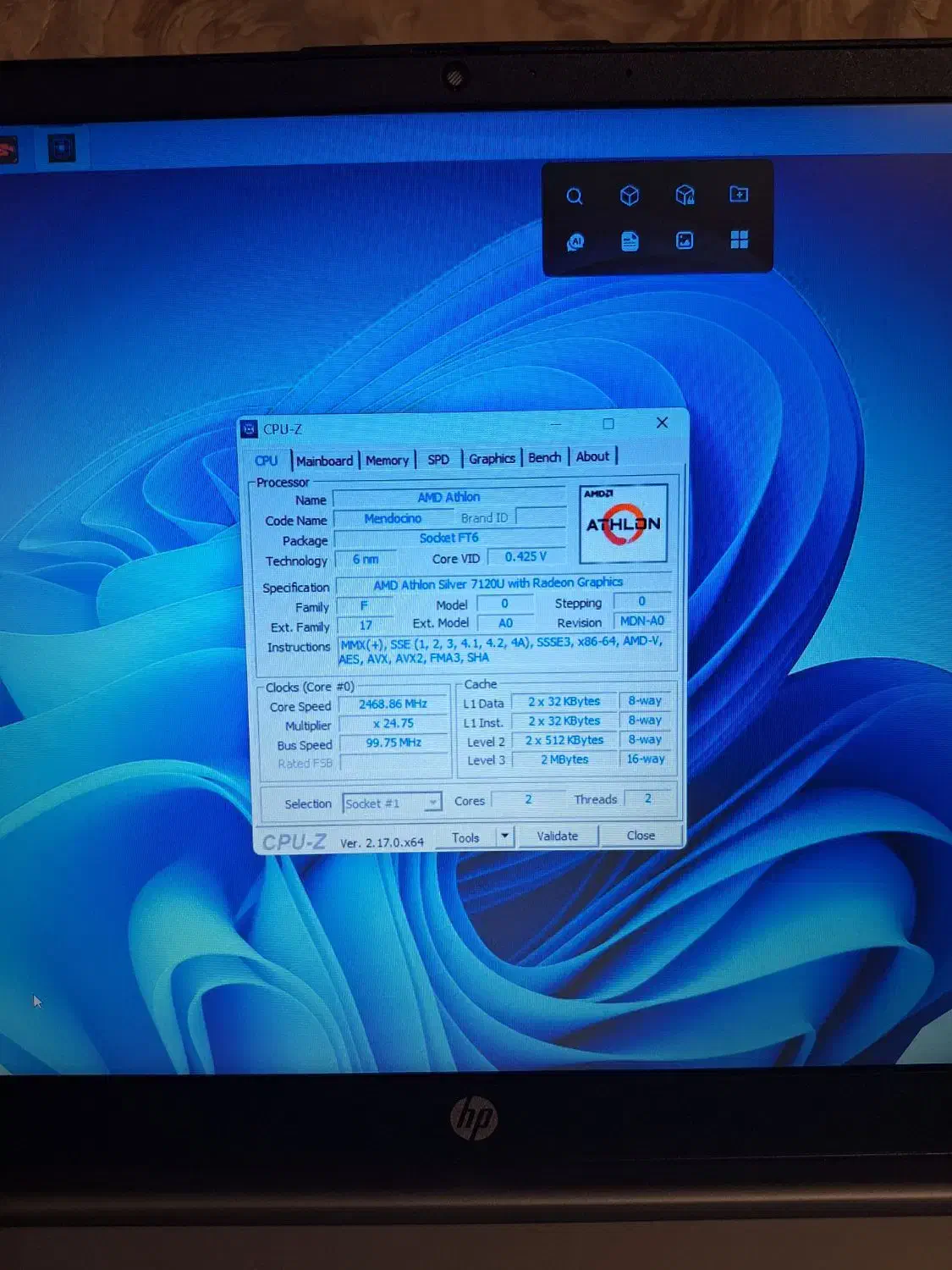Minimize the CPU-Z window
Screen dimensions: 952x1270
pyautogui.click(x=556, y=424)
